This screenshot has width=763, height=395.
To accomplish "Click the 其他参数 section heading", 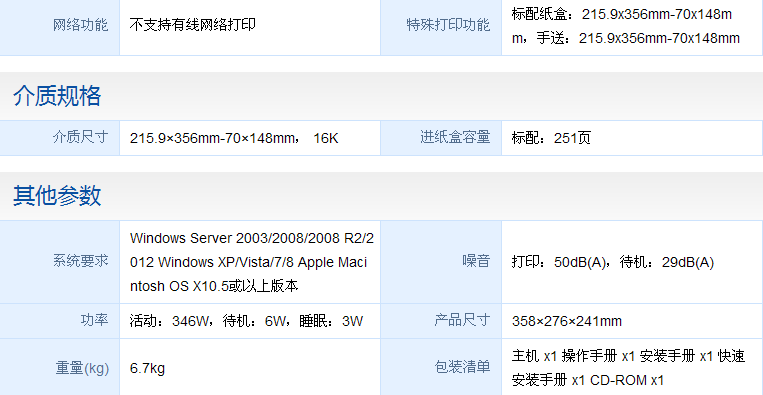I will (x=57, y=196).
